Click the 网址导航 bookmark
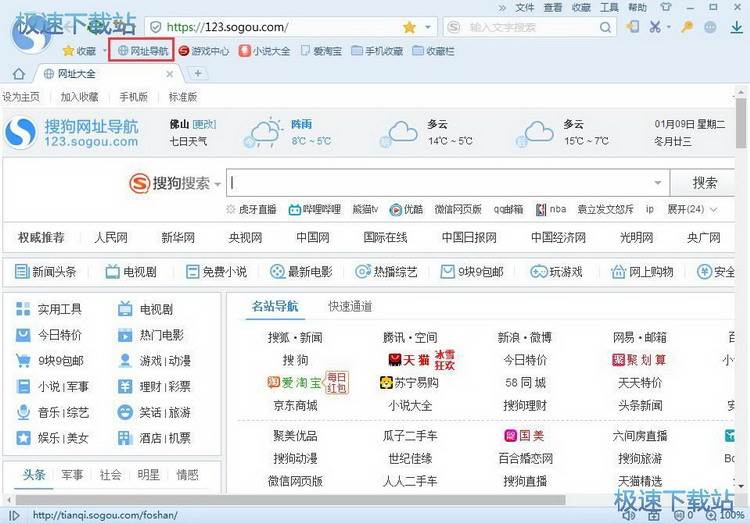The height and width of the screenshot is (524, 750). (143, 51)
